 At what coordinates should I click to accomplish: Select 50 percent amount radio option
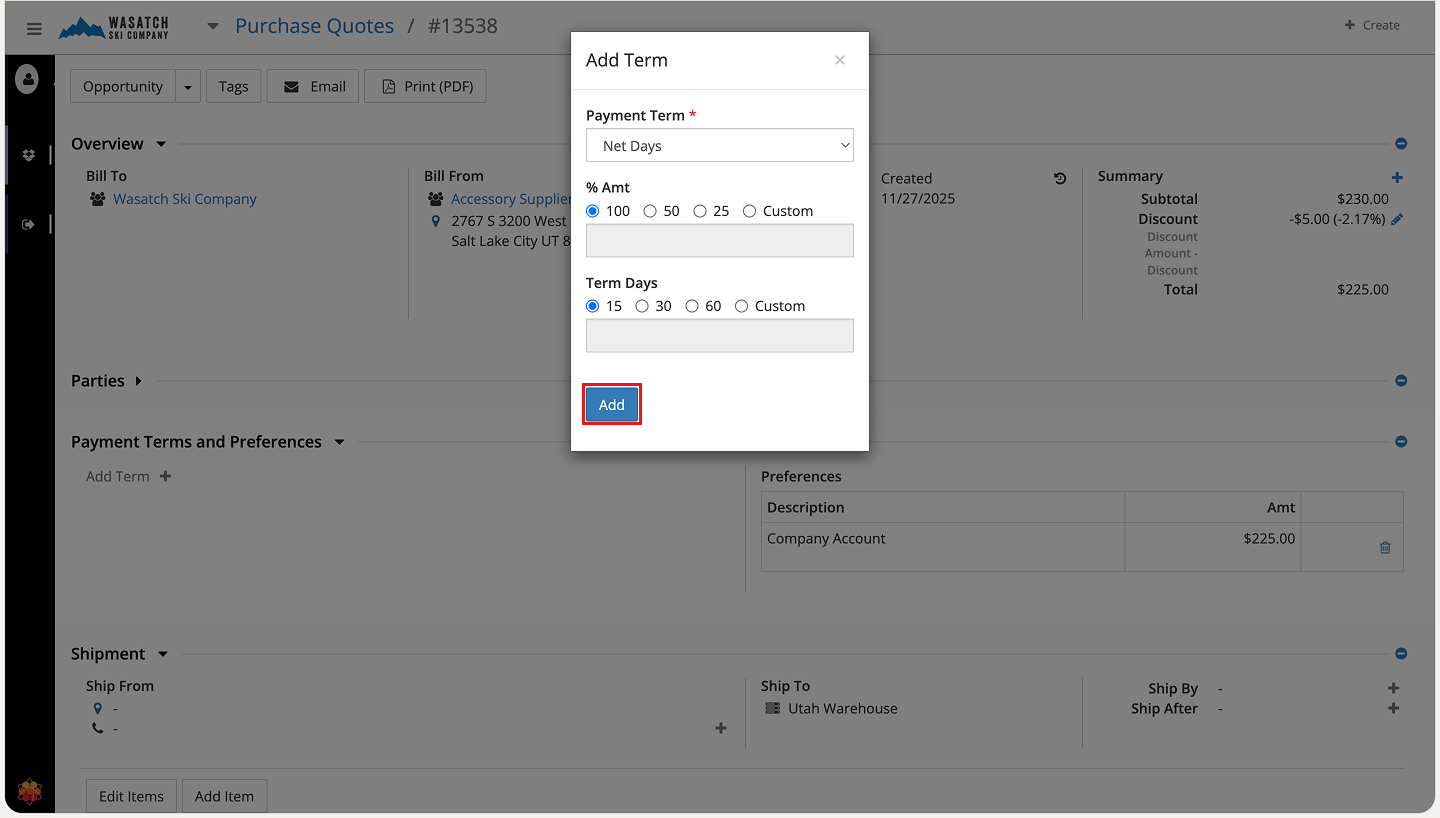[x=650, y=211]
